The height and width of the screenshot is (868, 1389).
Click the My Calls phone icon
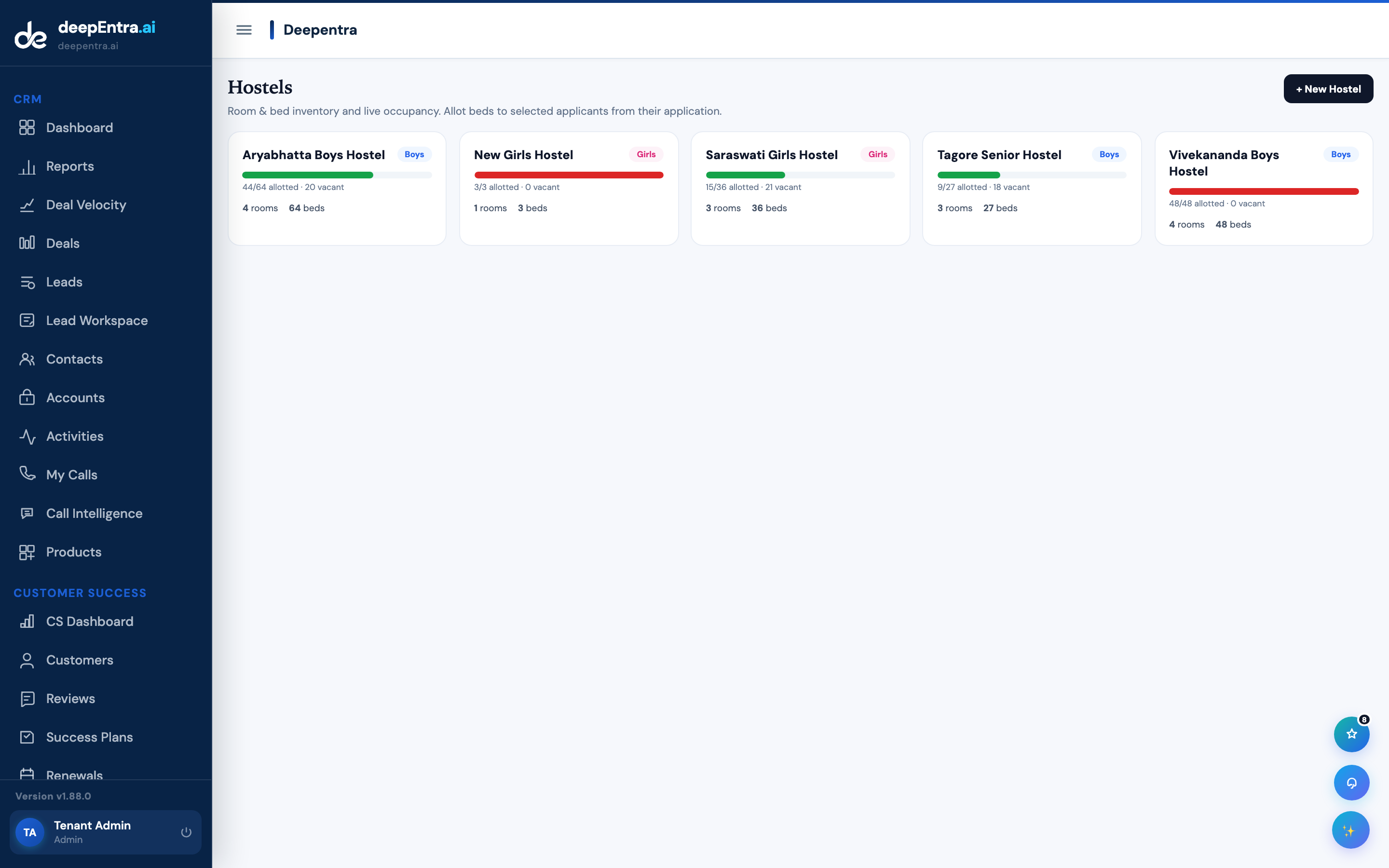click(x=27, y=474)
